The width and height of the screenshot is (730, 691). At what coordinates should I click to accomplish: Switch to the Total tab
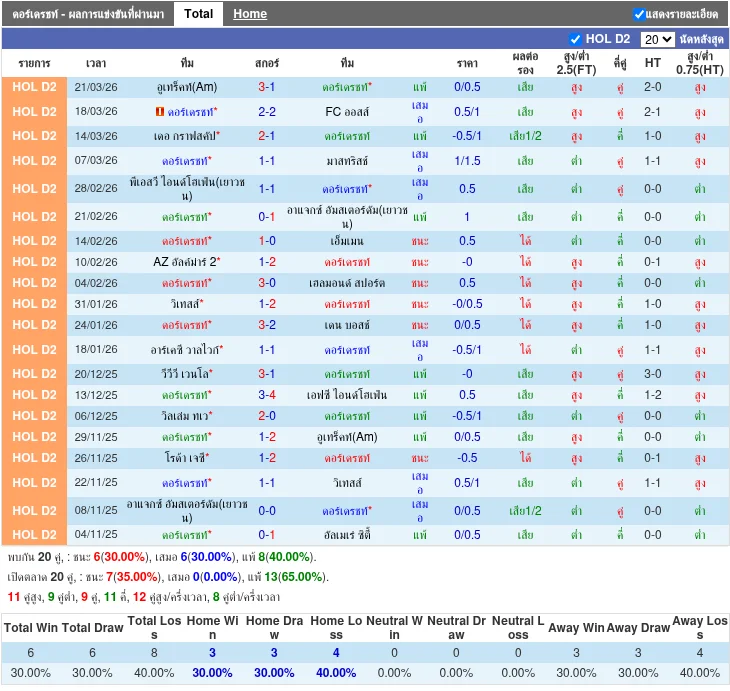click(x=198, y=14)
